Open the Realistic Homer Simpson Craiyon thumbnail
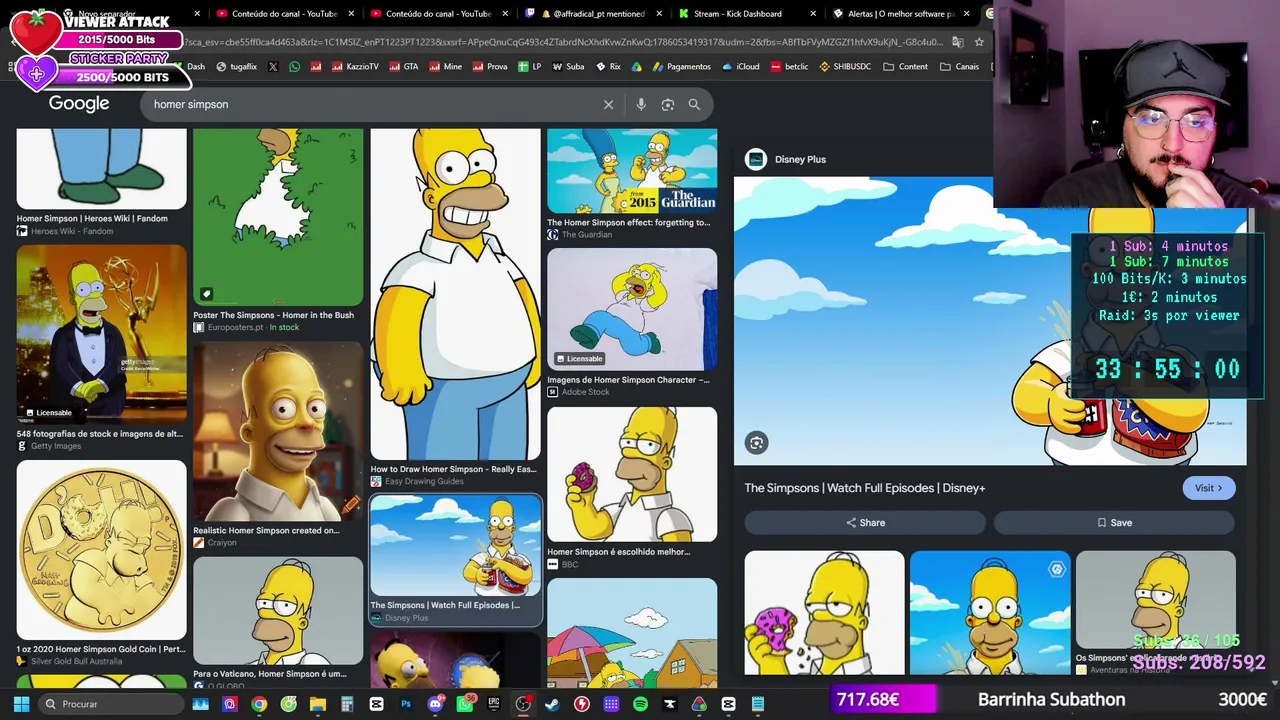The height and width of the screenshot is (720, 1280). [x=278, y=432]
